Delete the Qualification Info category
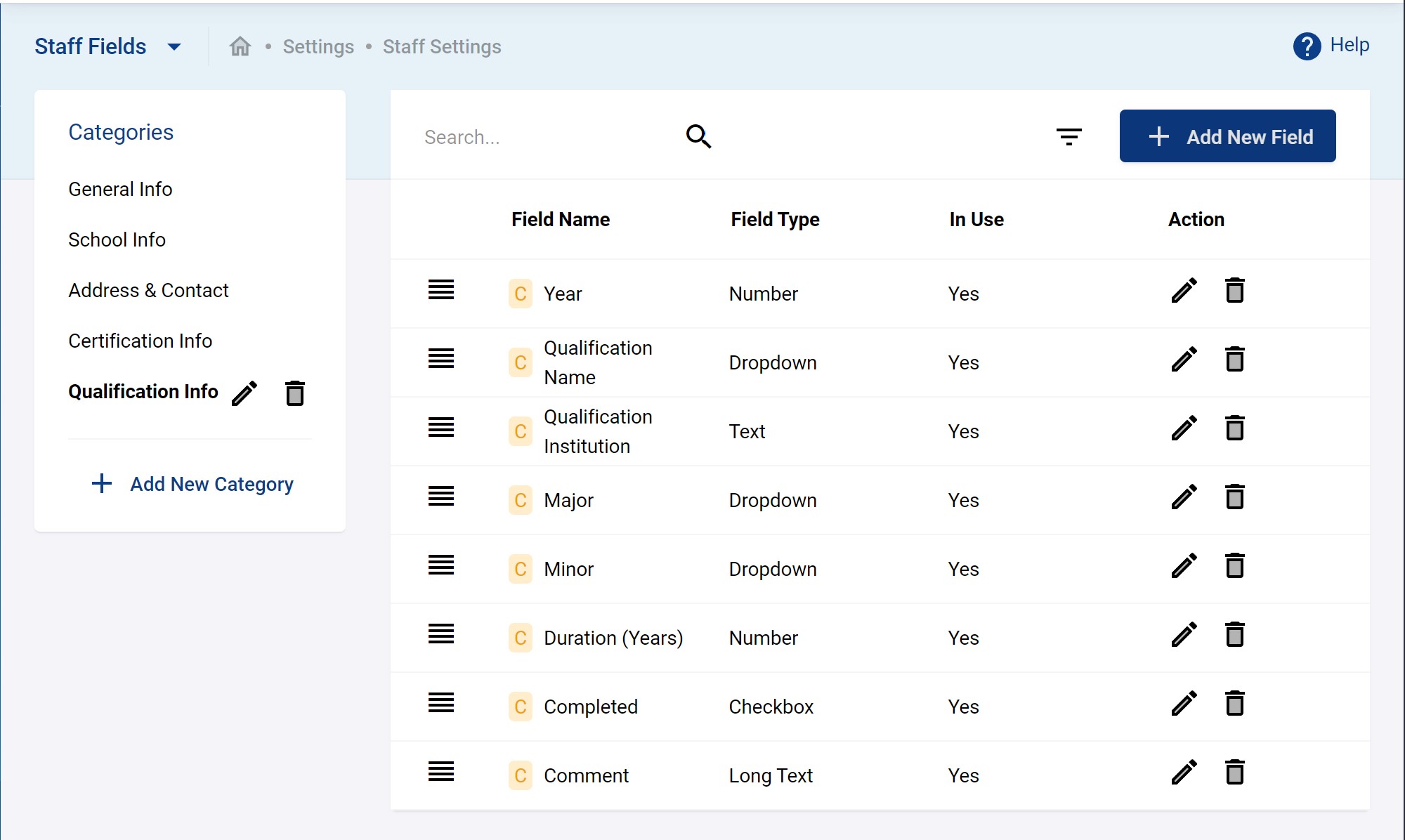 coord(295,393)
